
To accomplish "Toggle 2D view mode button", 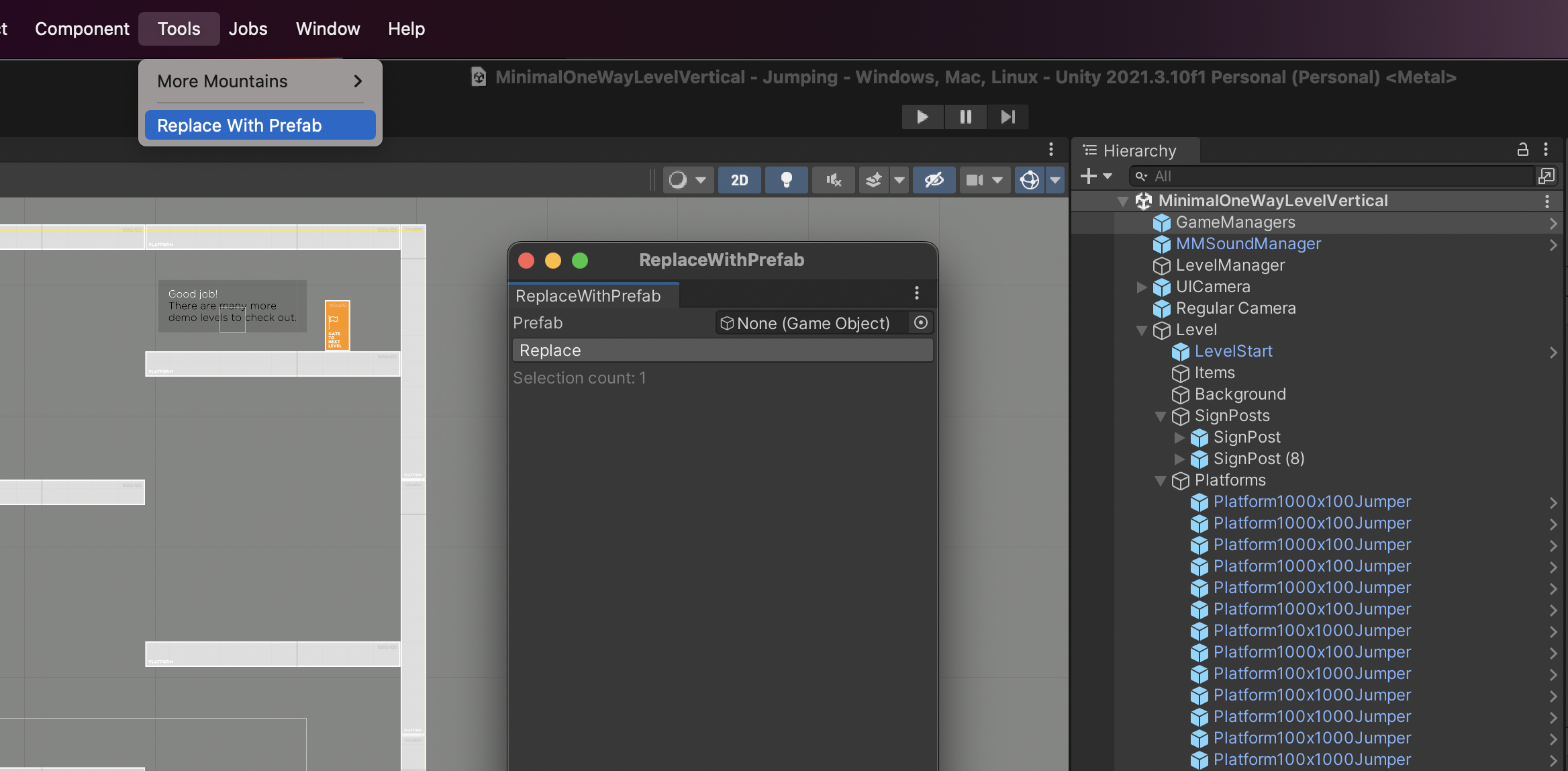I will point(739,180).
